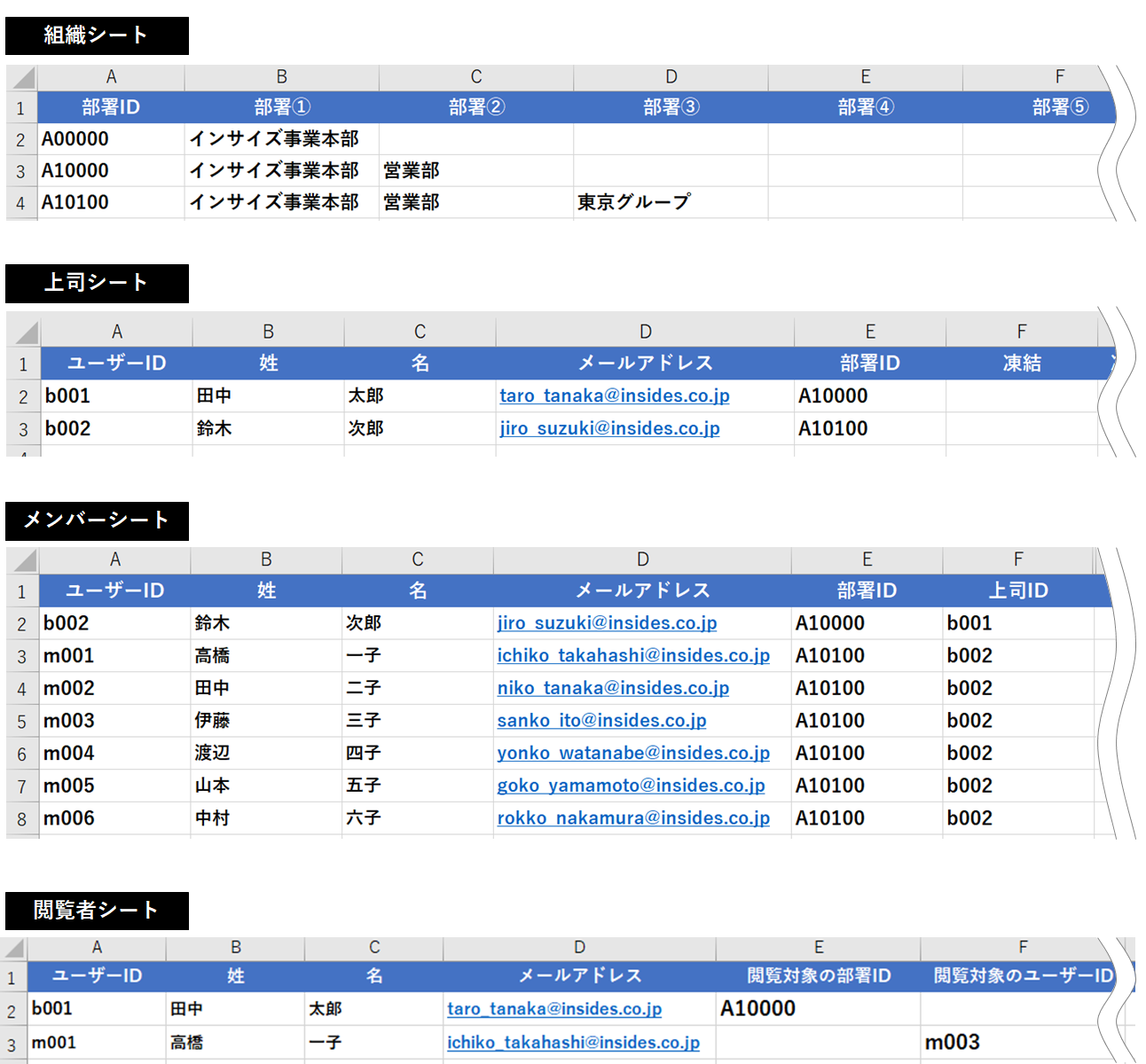Open the jiro_suzuki@insides.co.jp link in 上司シート

coord(609,428)
